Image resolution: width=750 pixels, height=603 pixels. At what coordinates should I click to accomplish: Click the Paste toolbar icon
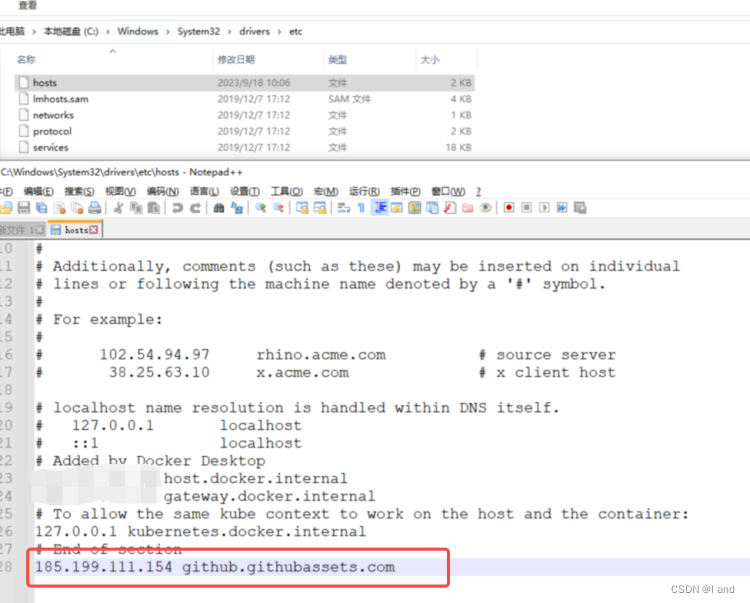pyautogui.click(x=154, y=208)
